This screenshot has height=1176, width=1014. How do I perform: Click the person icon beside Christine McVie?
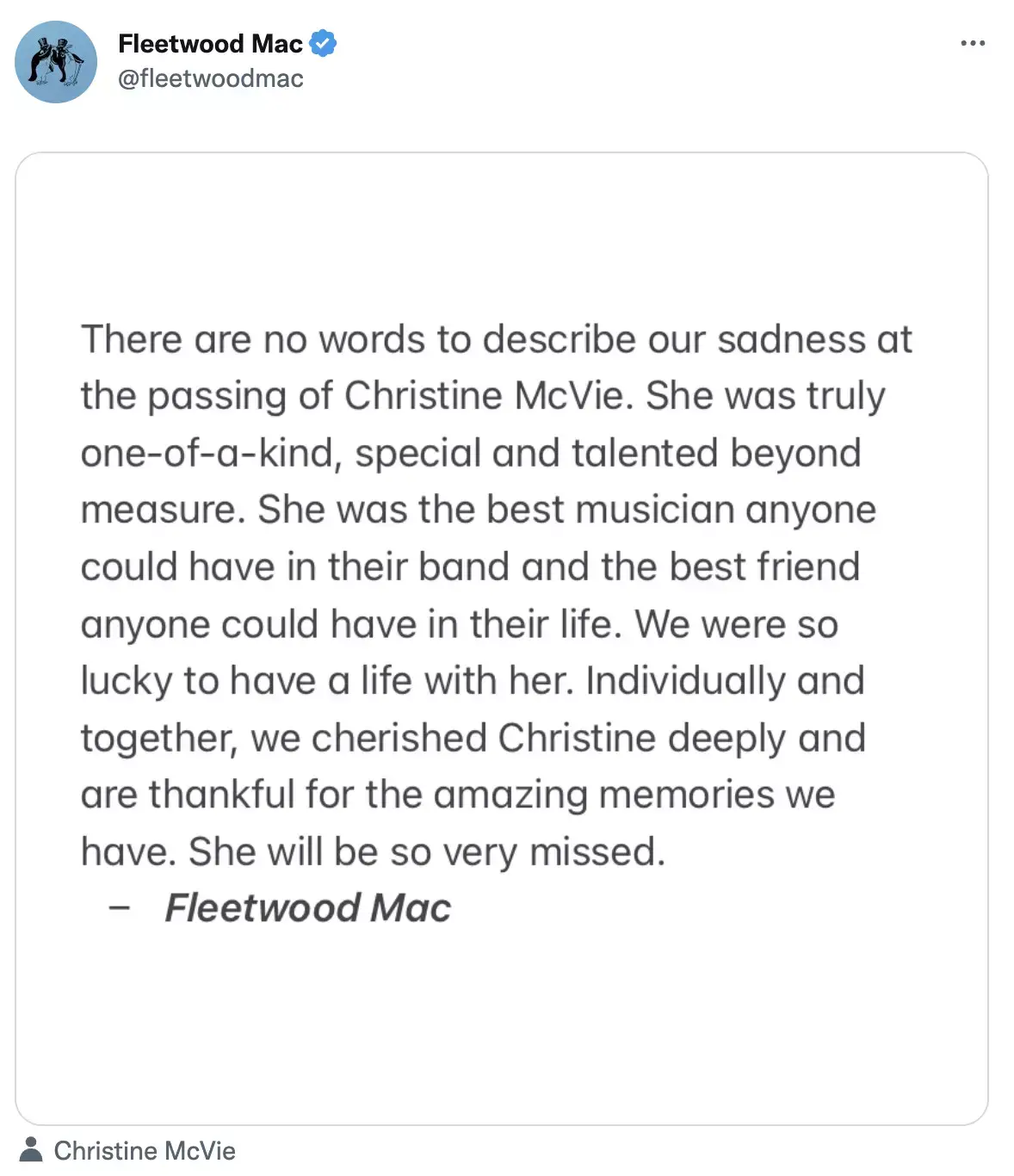pyautogui.click(x=31, y=1150)
